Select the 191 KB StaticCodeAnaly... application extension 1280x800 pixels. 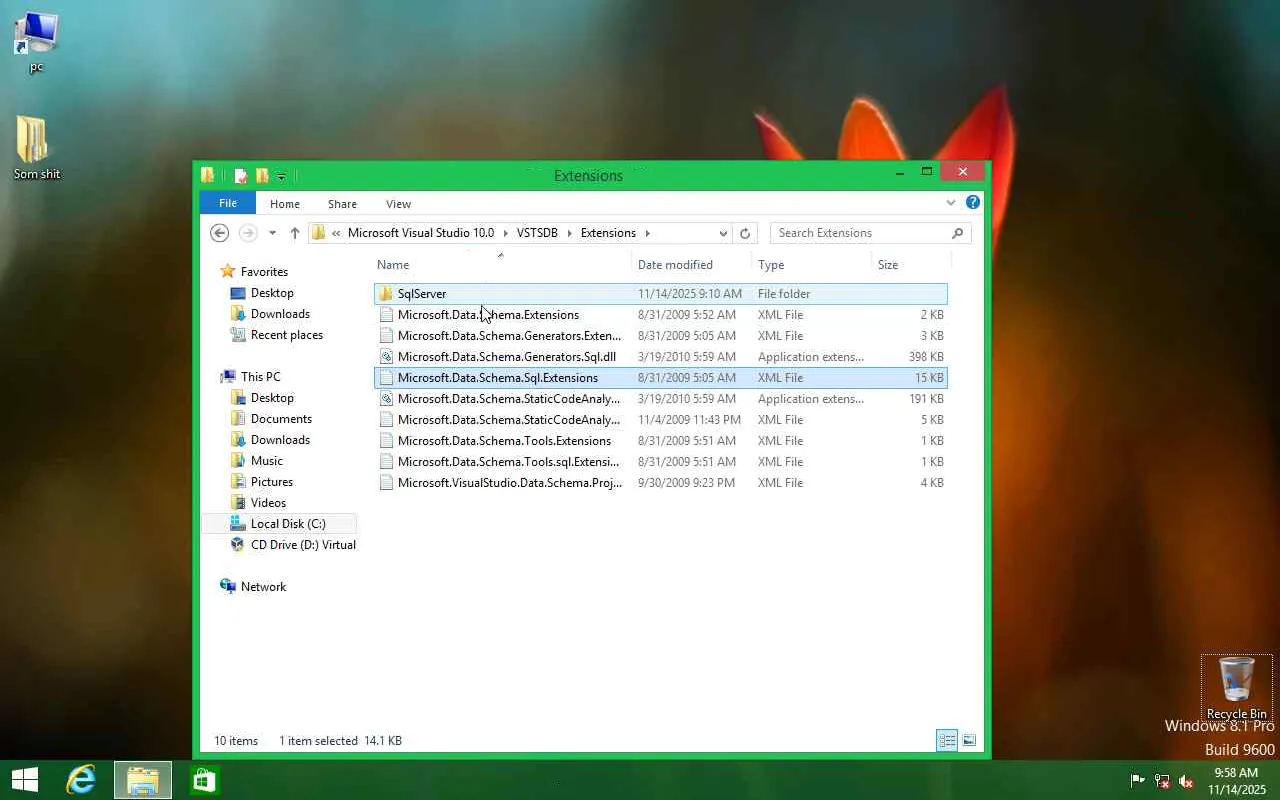(x=660, y=399)
